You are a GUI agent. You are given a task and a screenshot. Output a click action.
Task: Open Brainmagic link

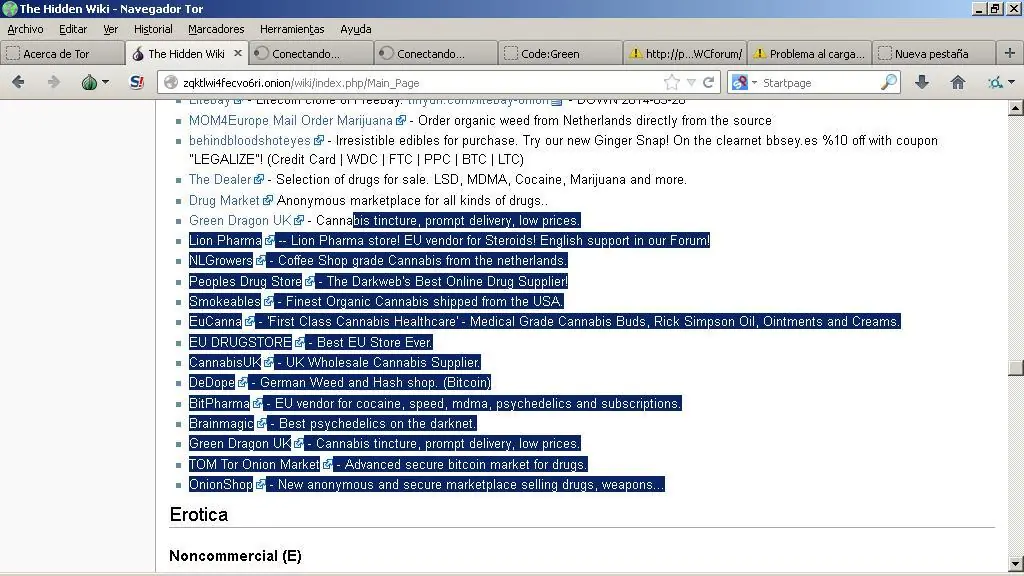click(221, 424)
